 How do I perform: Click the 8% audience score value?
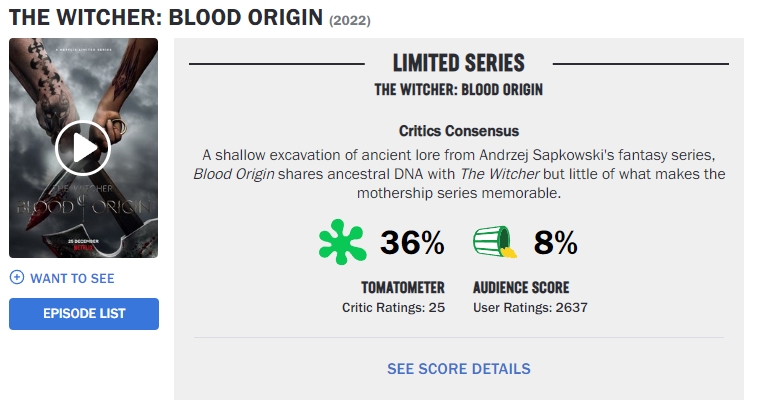pyautogui.click(x=556, y=243)
